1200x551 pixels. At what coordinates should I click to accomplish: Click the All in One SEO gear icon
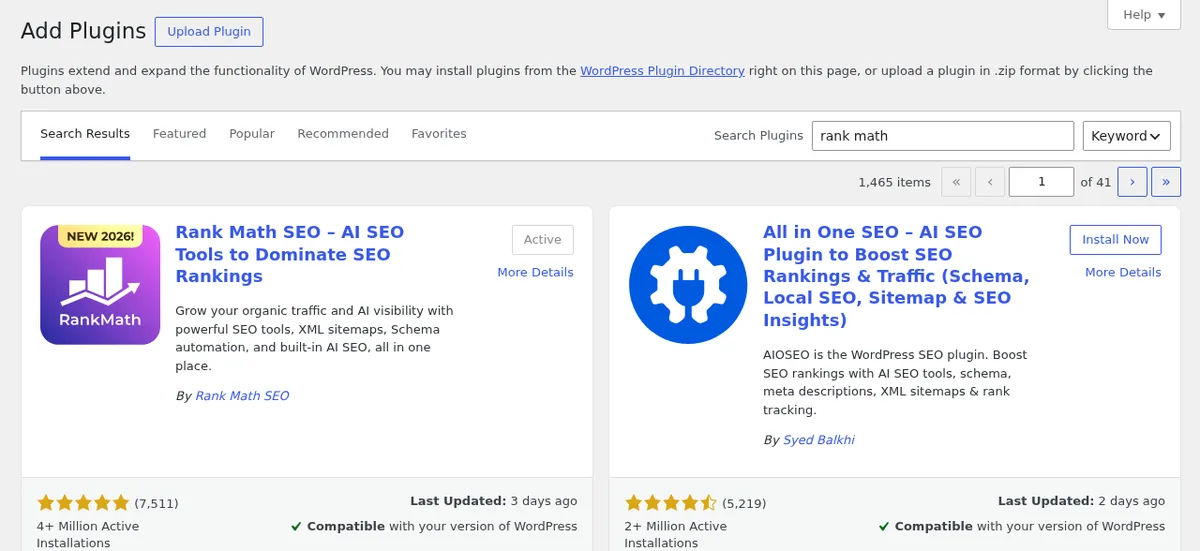pyautogui.click(x=688, y=285)
